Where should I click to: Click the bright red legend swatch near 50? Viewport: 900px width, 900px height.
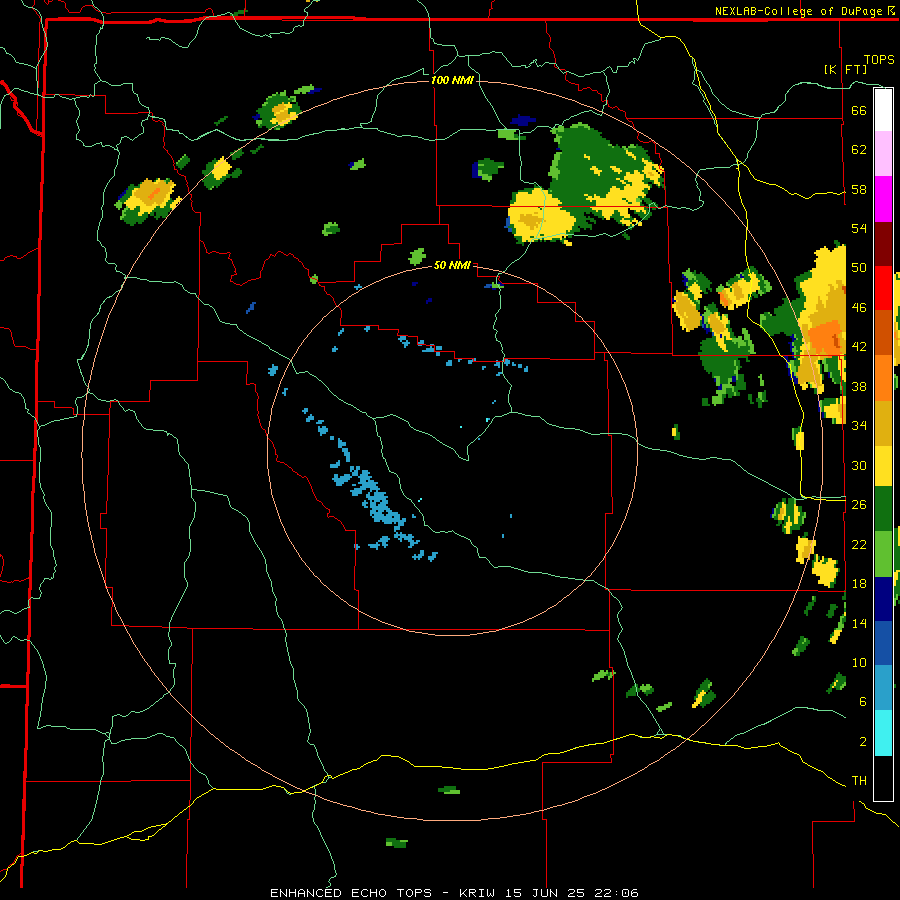click(x=883, y=288)
